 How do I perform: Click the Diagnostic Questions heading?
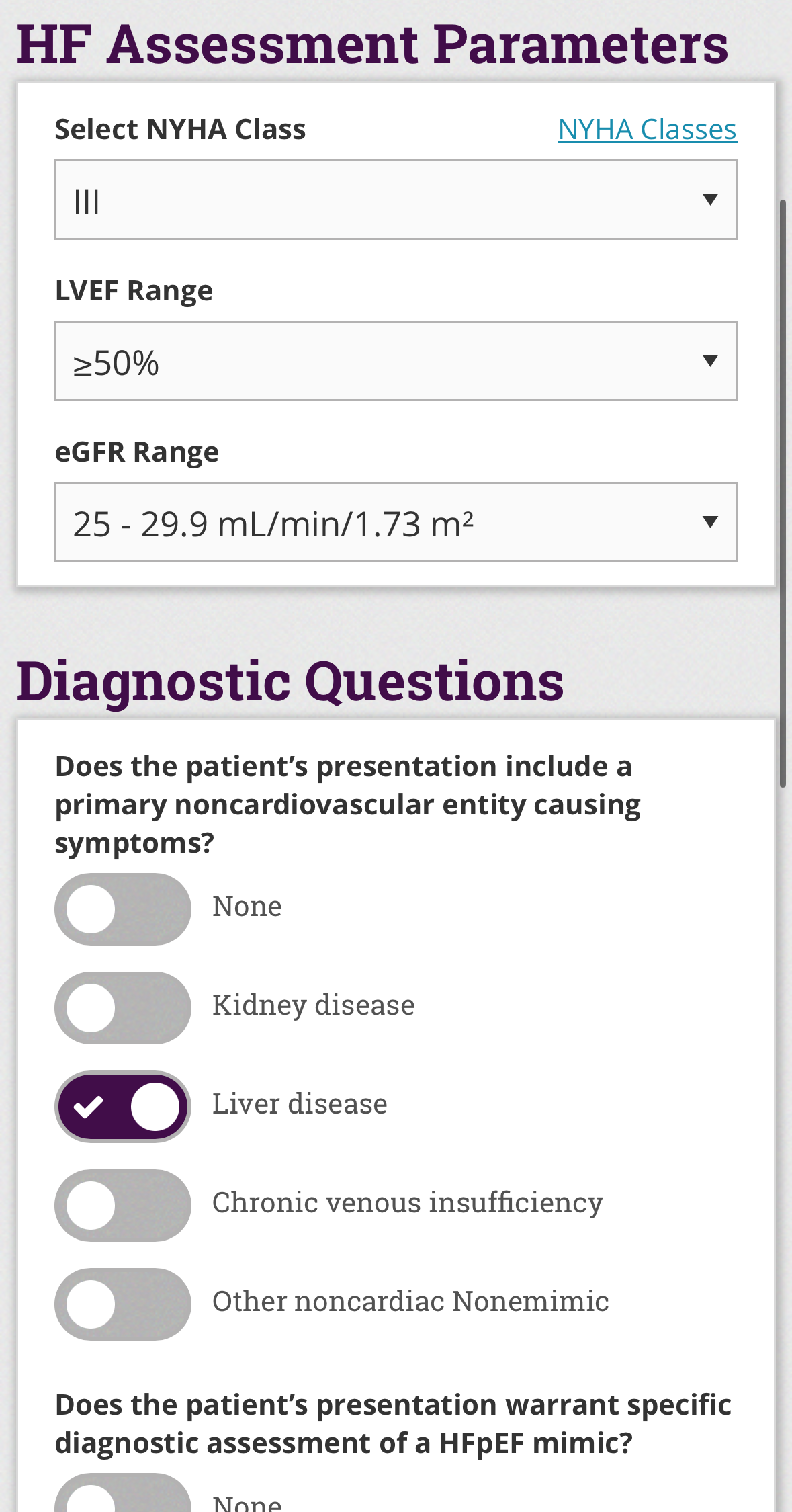pos(290,681)
